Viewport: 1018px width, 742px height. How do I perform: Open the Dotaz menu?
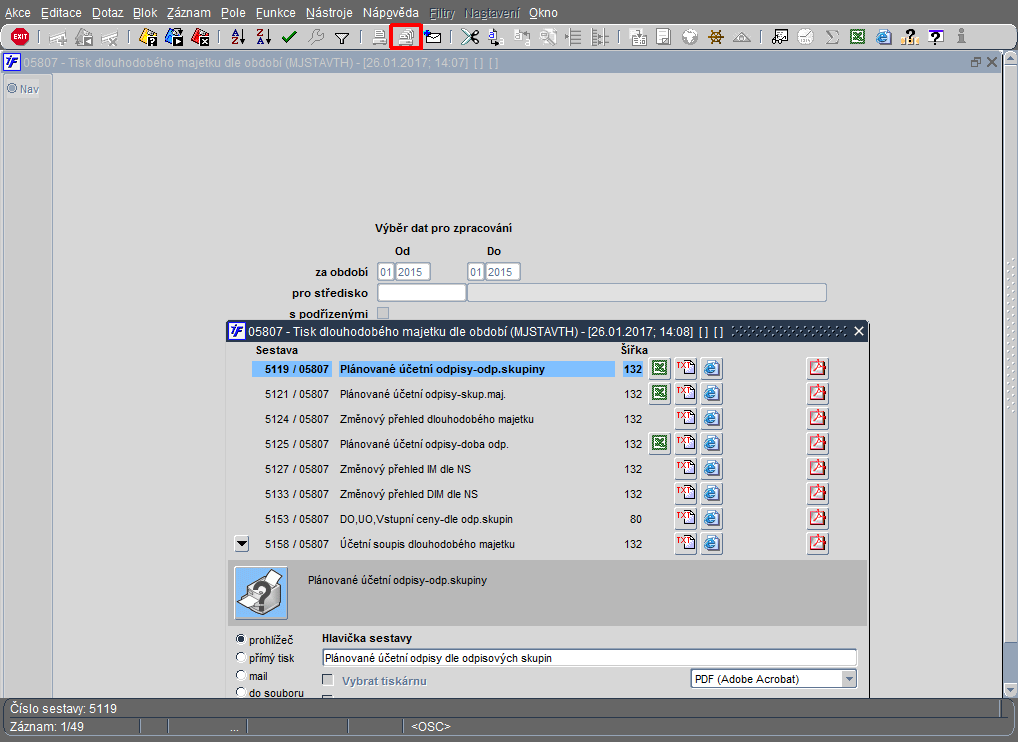pyautogui.click(x=107, y=13)
